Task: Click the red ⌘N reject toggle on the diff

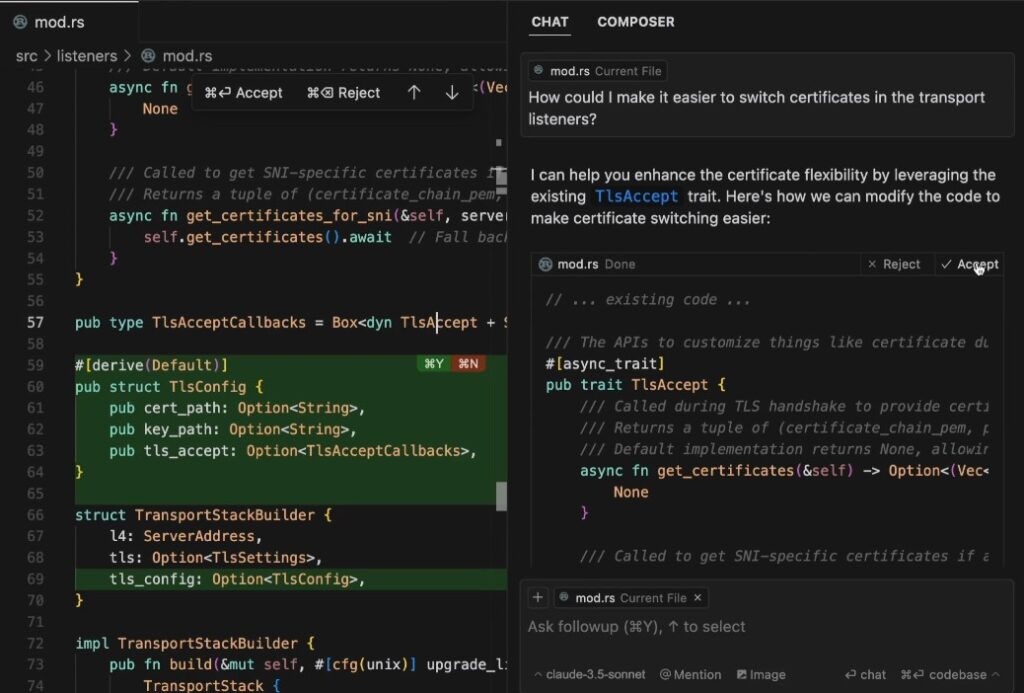Action: (470, 364)
